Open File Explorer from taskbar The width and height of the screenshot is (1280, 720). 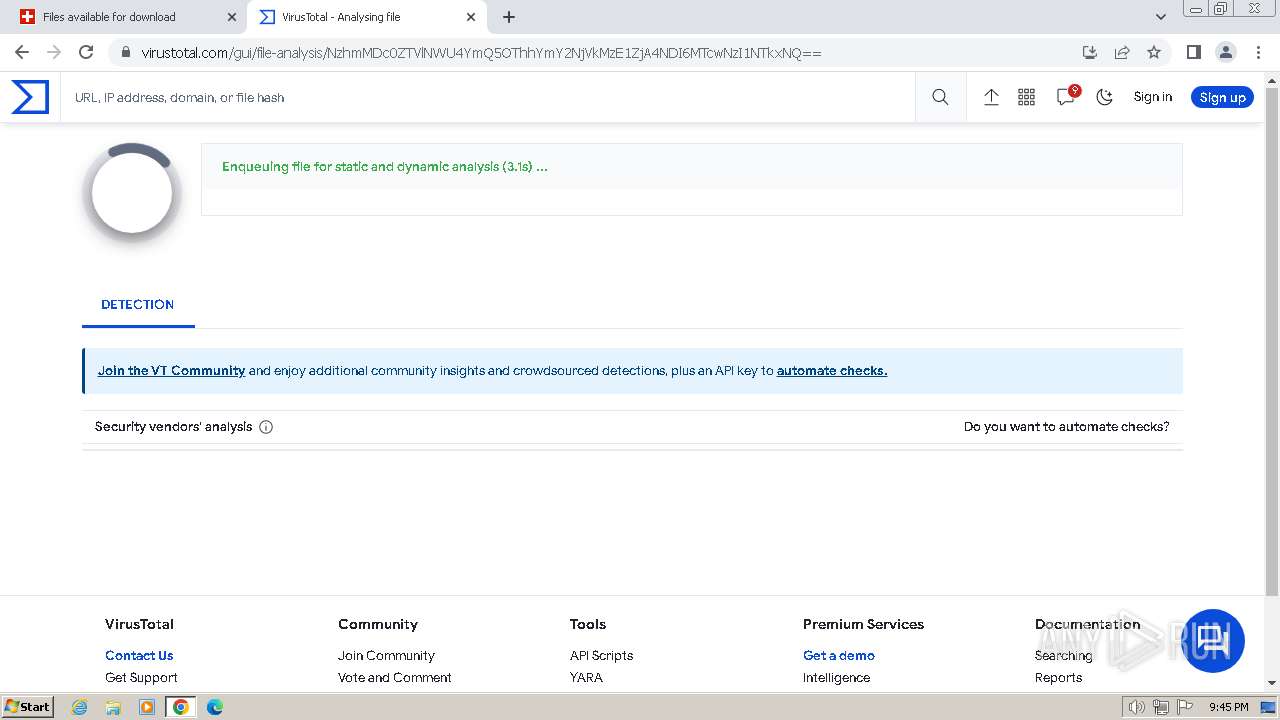113,707
